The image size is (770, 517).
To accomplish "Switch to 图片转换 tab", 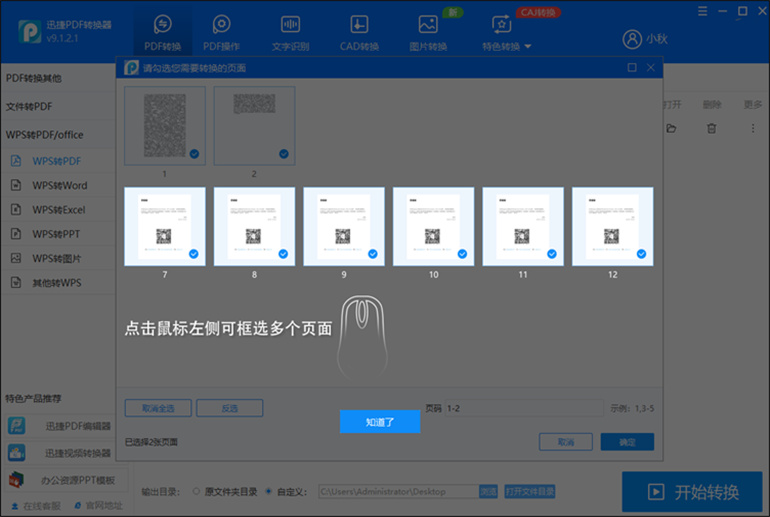I will point(428,33).
